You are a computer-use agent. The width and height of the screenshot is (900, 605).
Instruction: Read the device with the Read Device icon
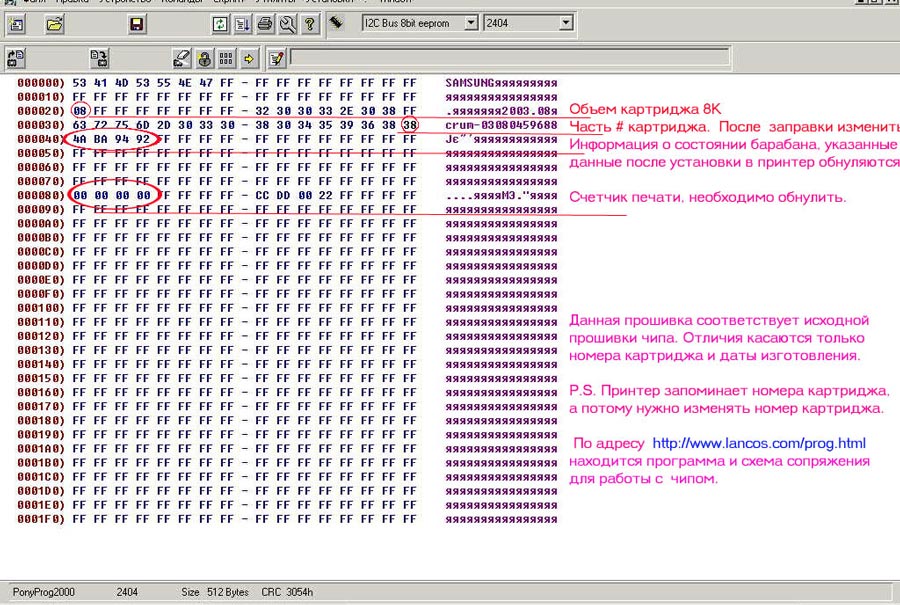point(15,58)
